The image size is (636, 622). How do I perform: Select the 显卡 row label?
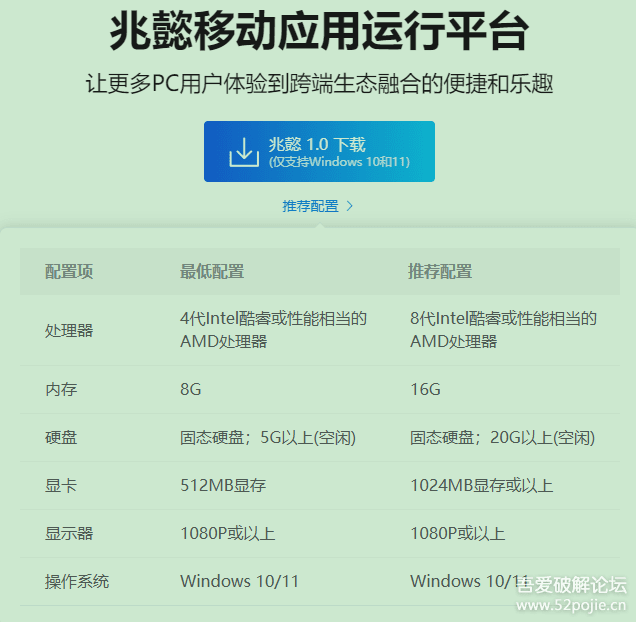[x=61, y=486]
